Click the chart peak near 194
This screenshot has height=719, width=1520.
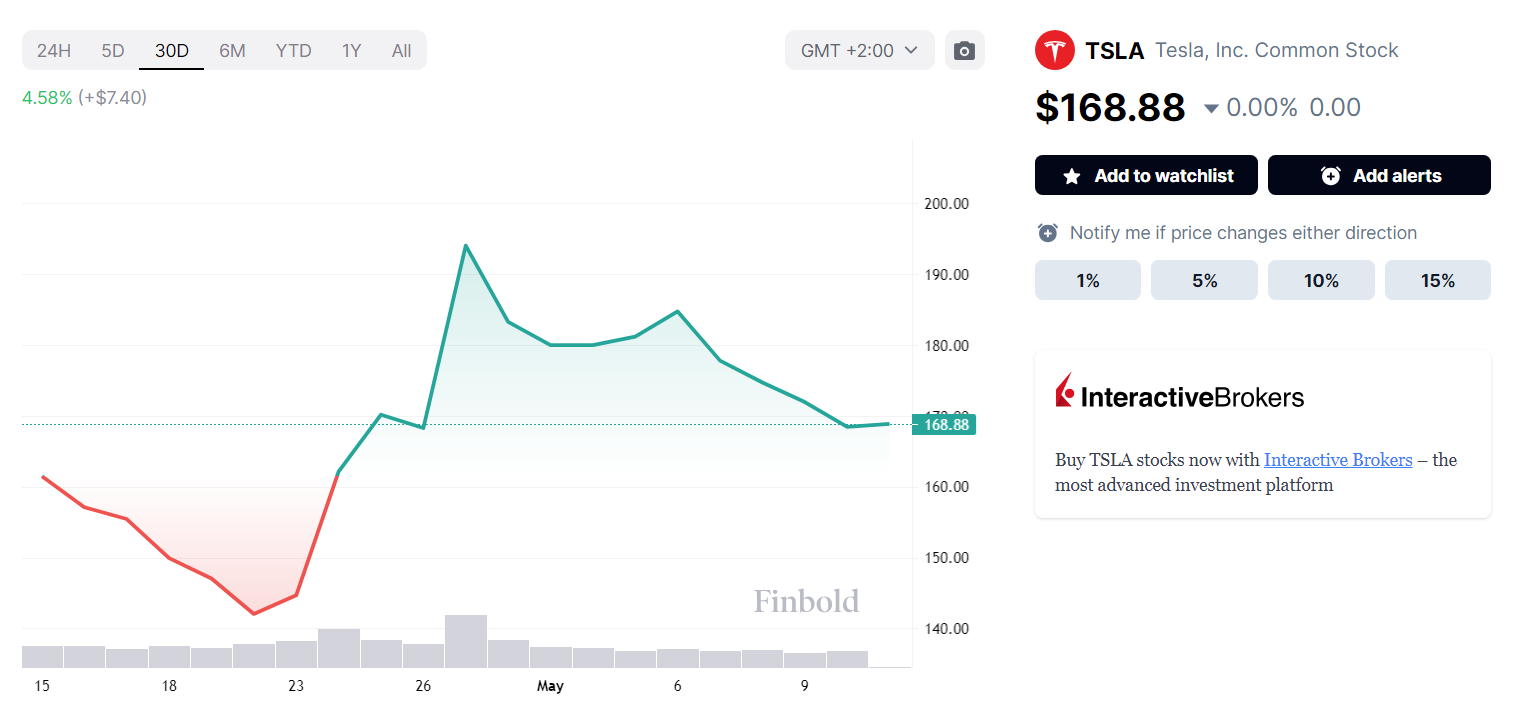(466, 245)
